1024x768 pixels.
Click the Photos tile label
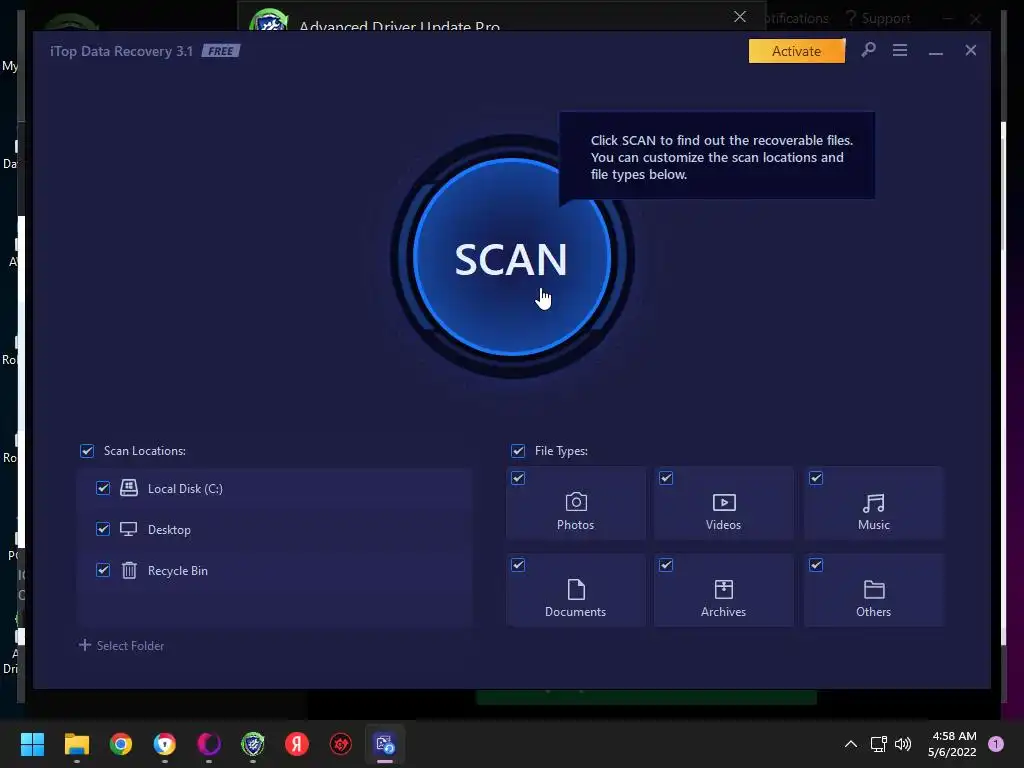point(575,525)
